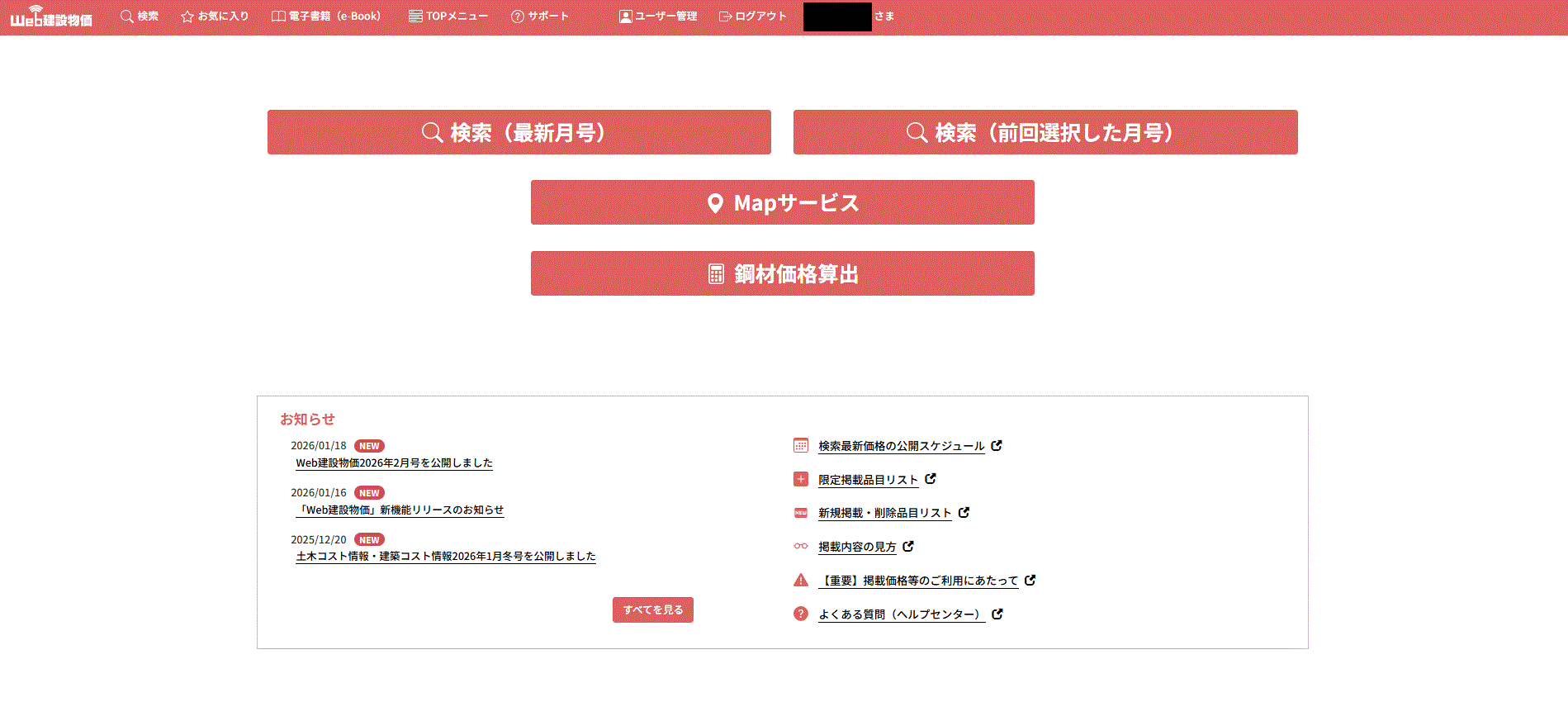Open the Mapサービス button
This screenshot has height=702, width=1568.
pyautogui.click(x=782, y=202)
